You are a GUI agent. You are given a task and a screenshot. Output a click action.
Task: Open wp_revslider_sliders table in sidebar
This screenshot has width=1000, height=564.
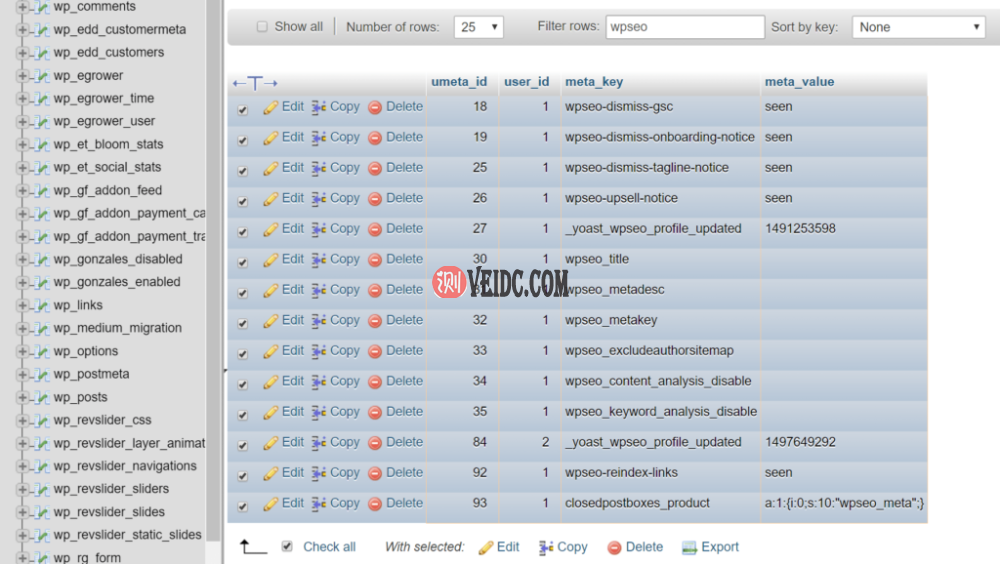tap(111, 489)
